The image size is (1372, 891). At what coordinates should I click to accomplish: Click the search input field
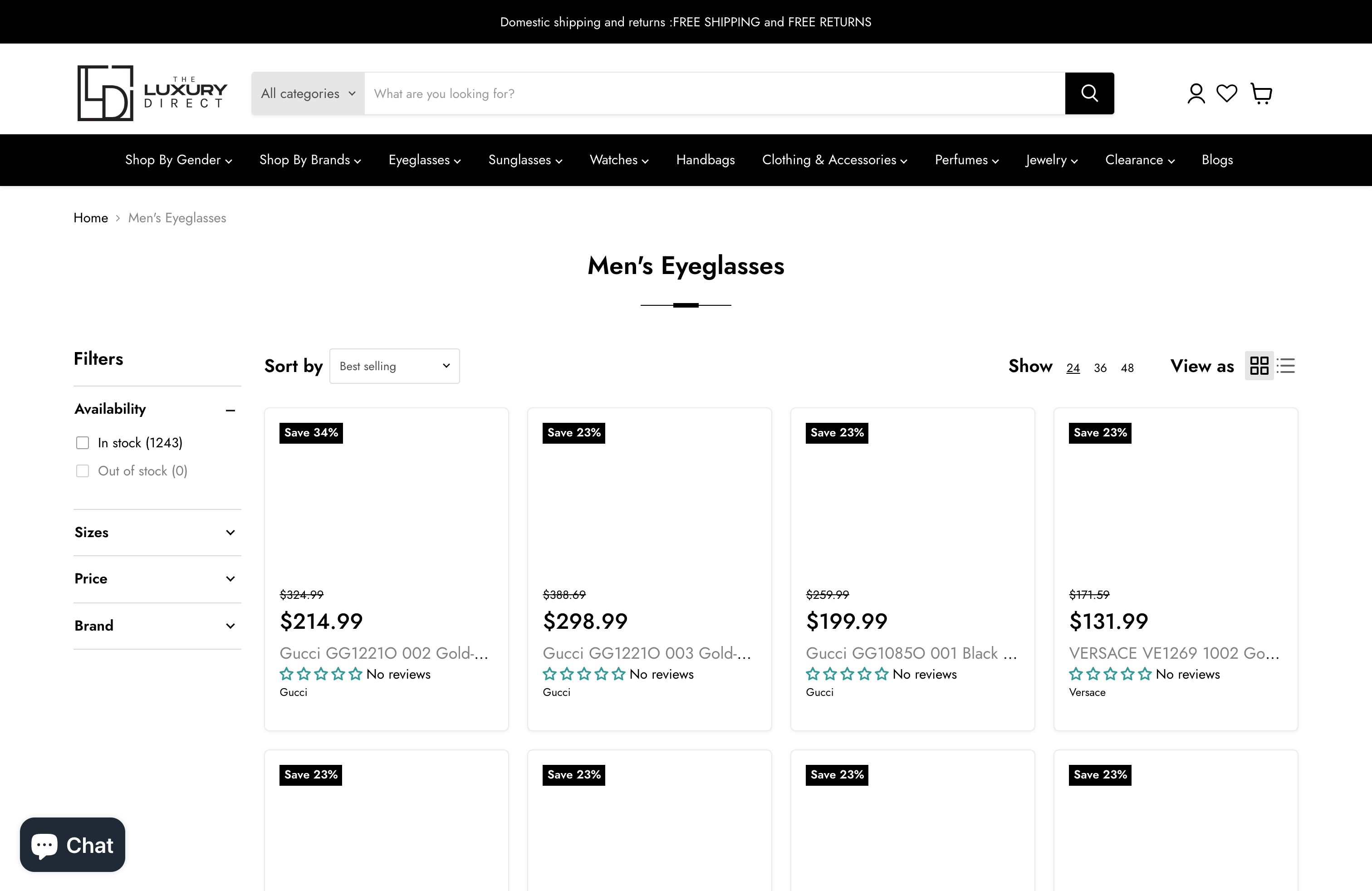coord(692,93)
